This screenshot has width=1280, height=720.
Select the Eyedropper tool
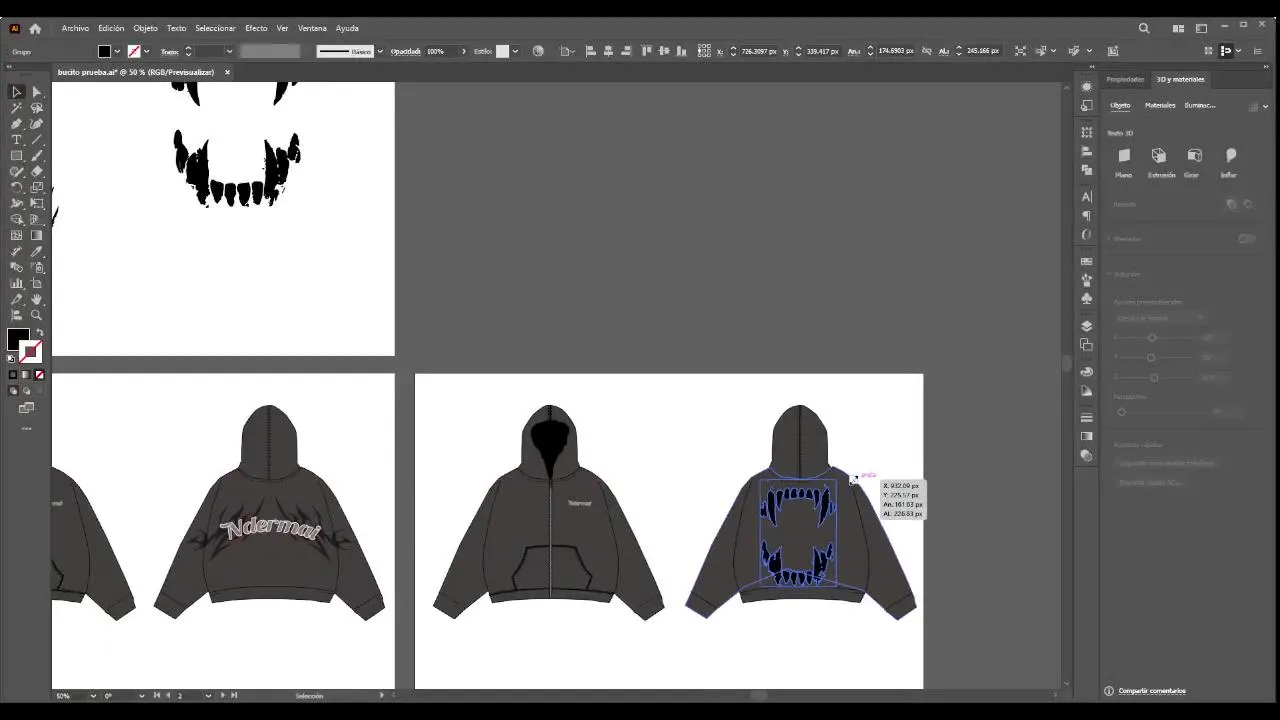[36, 251]
